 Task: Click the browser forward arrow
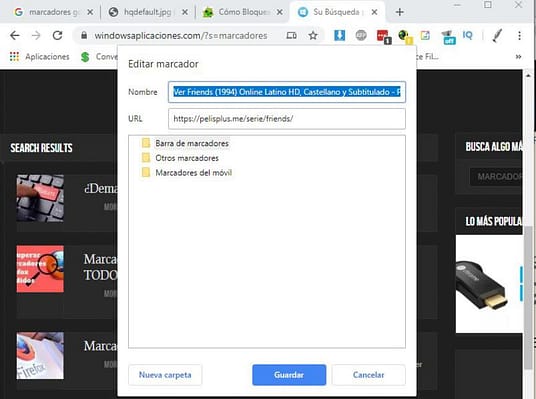click(36, 35)
